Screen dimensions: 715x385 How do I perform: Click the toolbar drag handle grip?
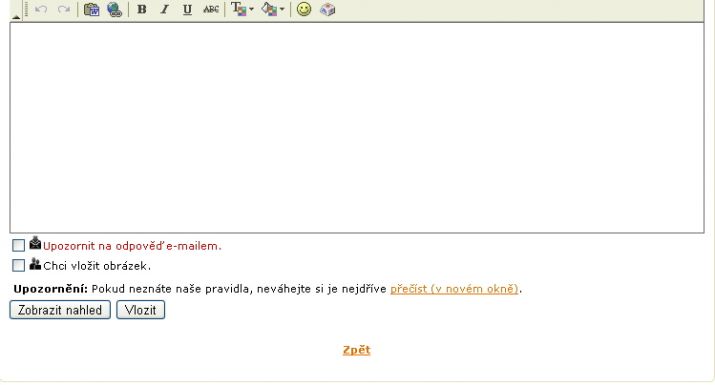pyautogui.click(x=26, y=9)
